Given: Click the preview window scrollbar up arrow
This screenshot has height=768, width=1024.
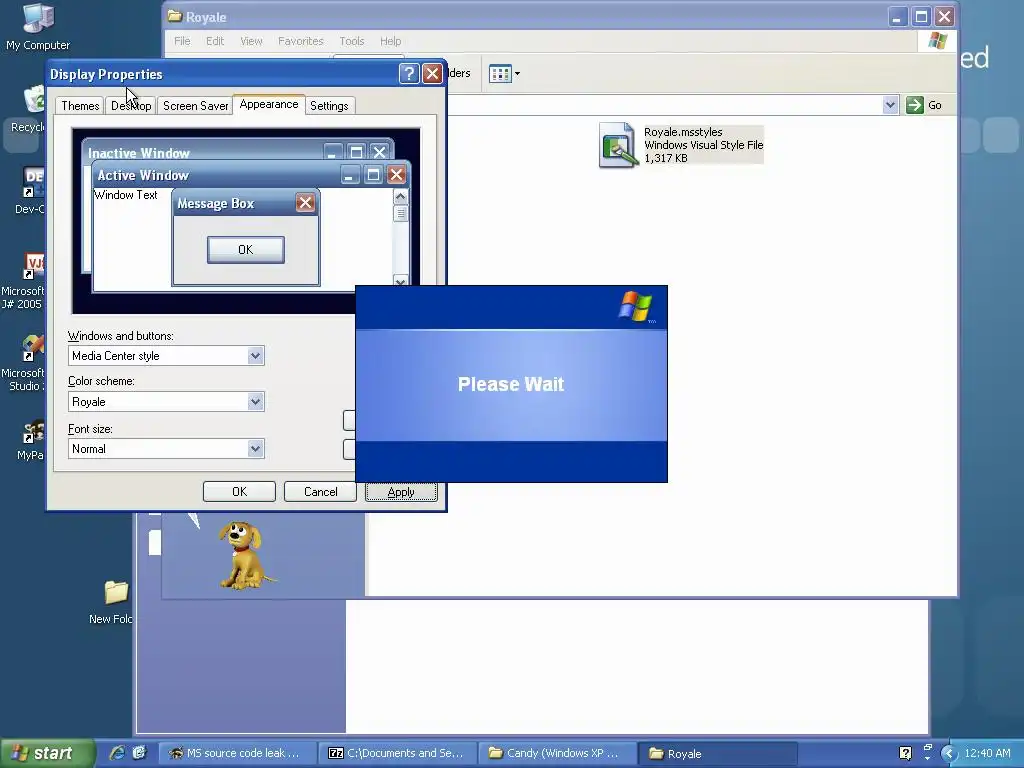Looking at the screenshot, I should point(400,196).
